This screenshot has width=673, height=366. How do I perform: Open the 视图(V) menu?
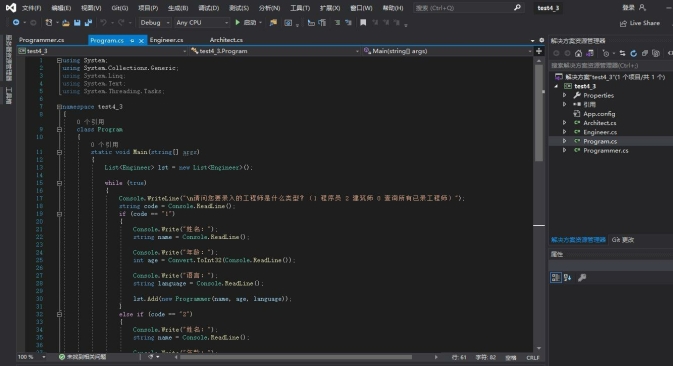tap(91, 8)
